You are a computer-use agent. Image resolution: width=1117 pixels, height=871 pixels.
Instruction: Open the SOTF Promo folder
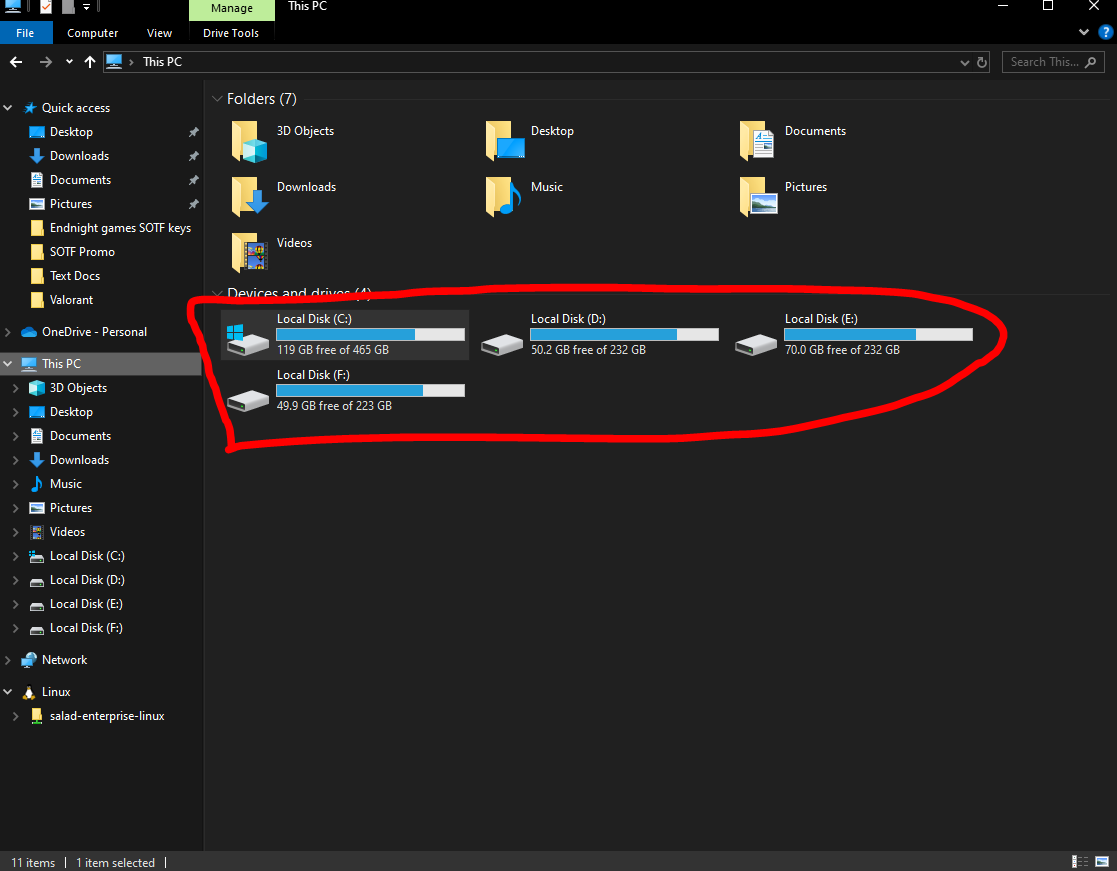(82, 252)
